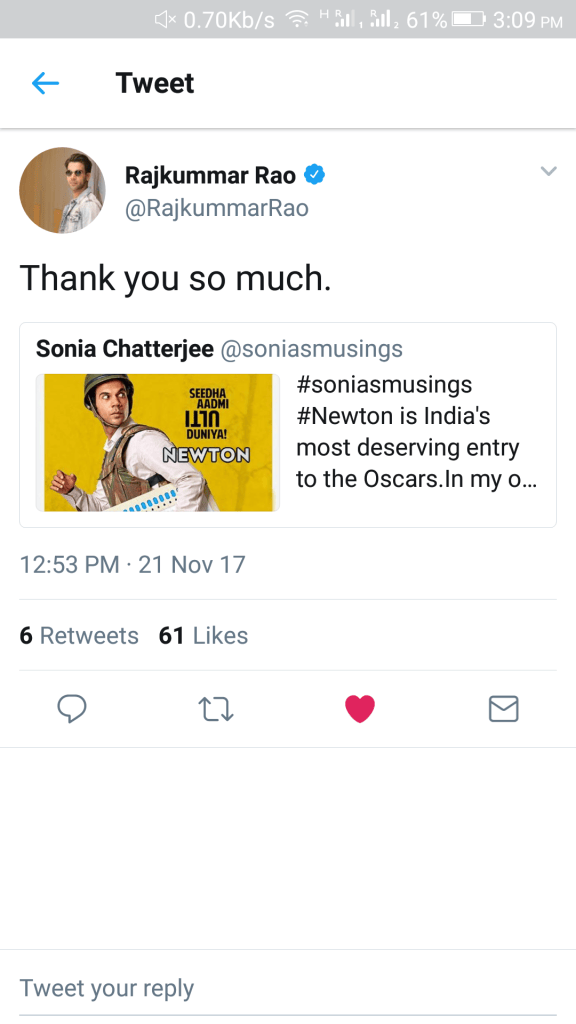Open Sonia Chatterjee's quoted tweet

288,424
